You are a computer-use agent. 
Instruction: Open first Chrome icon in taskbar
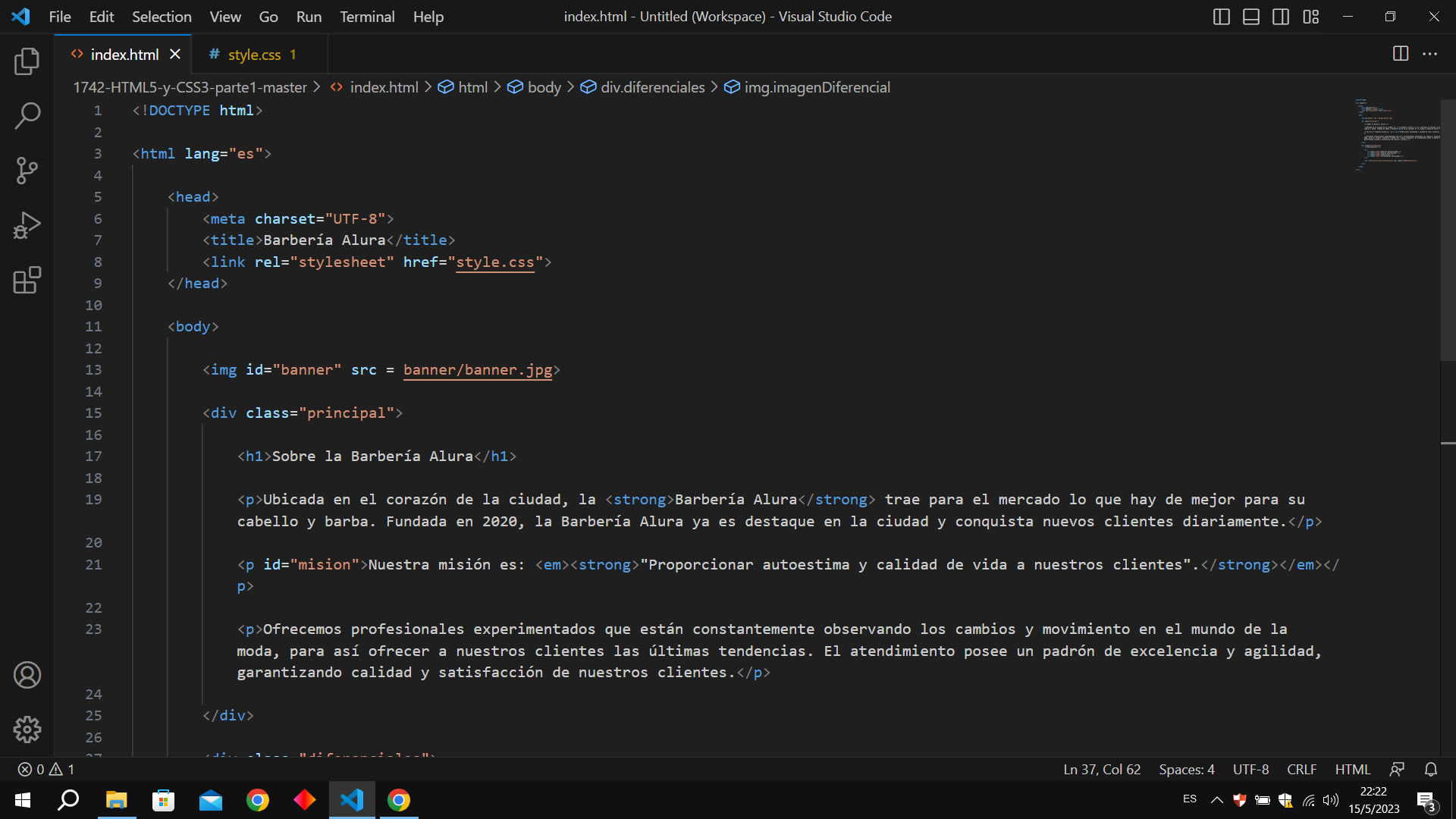tap(257, 800)
